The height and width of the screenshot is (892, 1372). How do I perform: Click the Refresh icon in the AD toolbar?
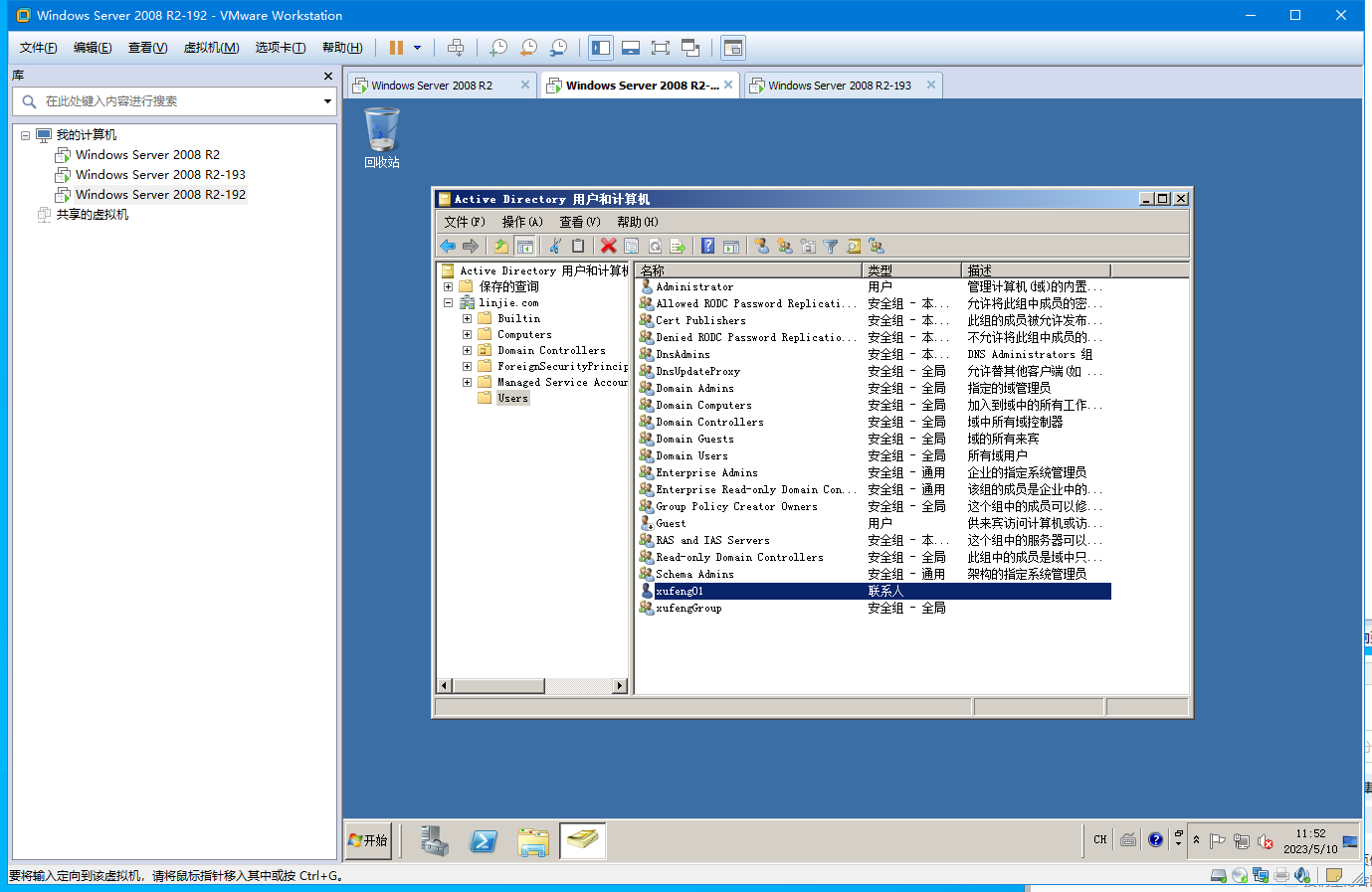[655, 246]
